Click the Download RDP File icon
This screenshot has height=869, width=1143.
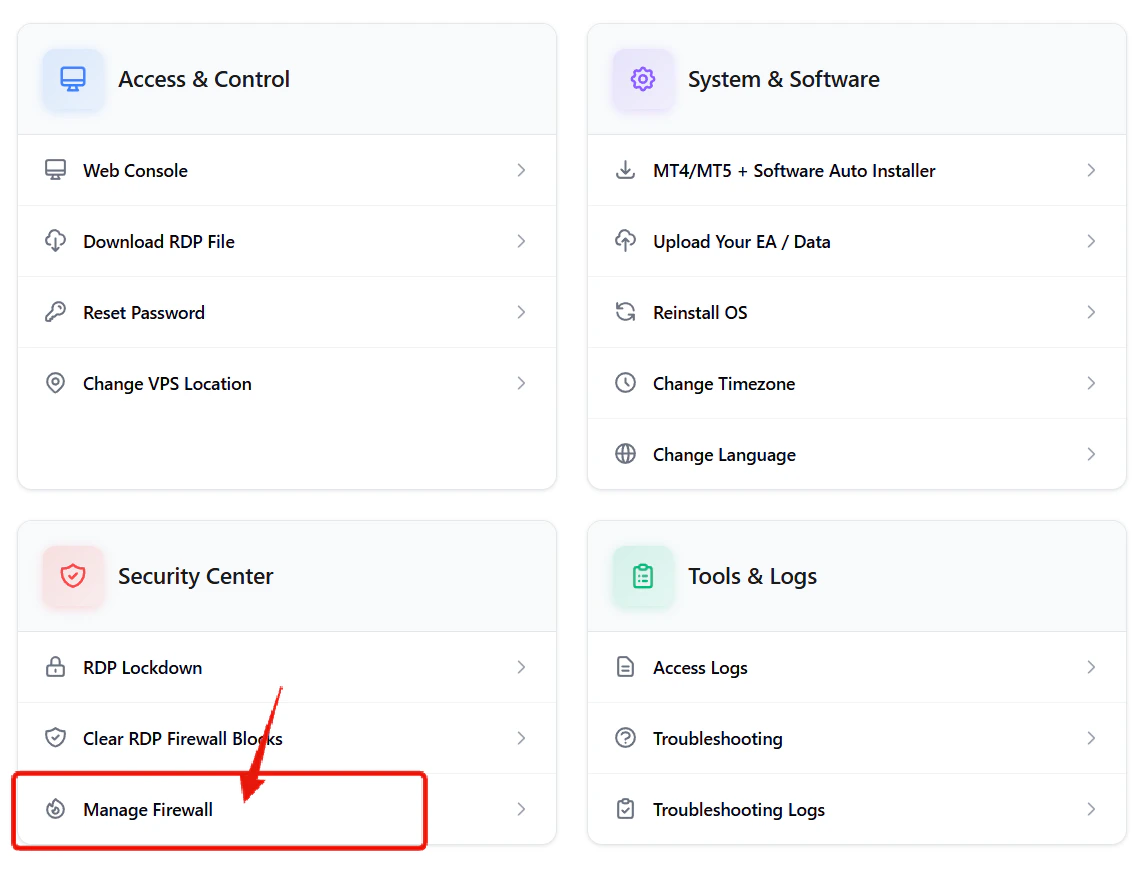(55, 241)
